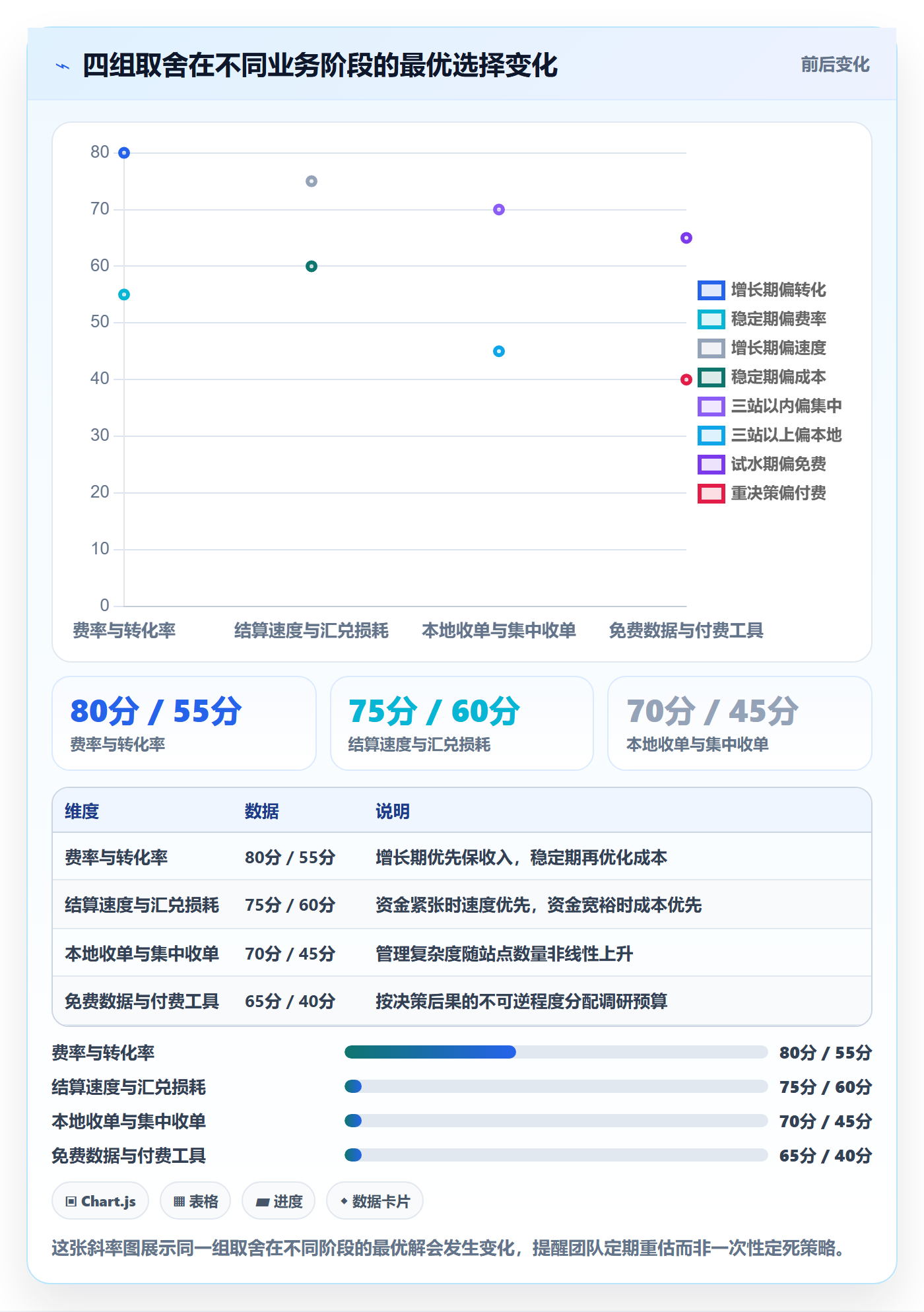Click the 稳定期偏成本 legend swatch

711,377
